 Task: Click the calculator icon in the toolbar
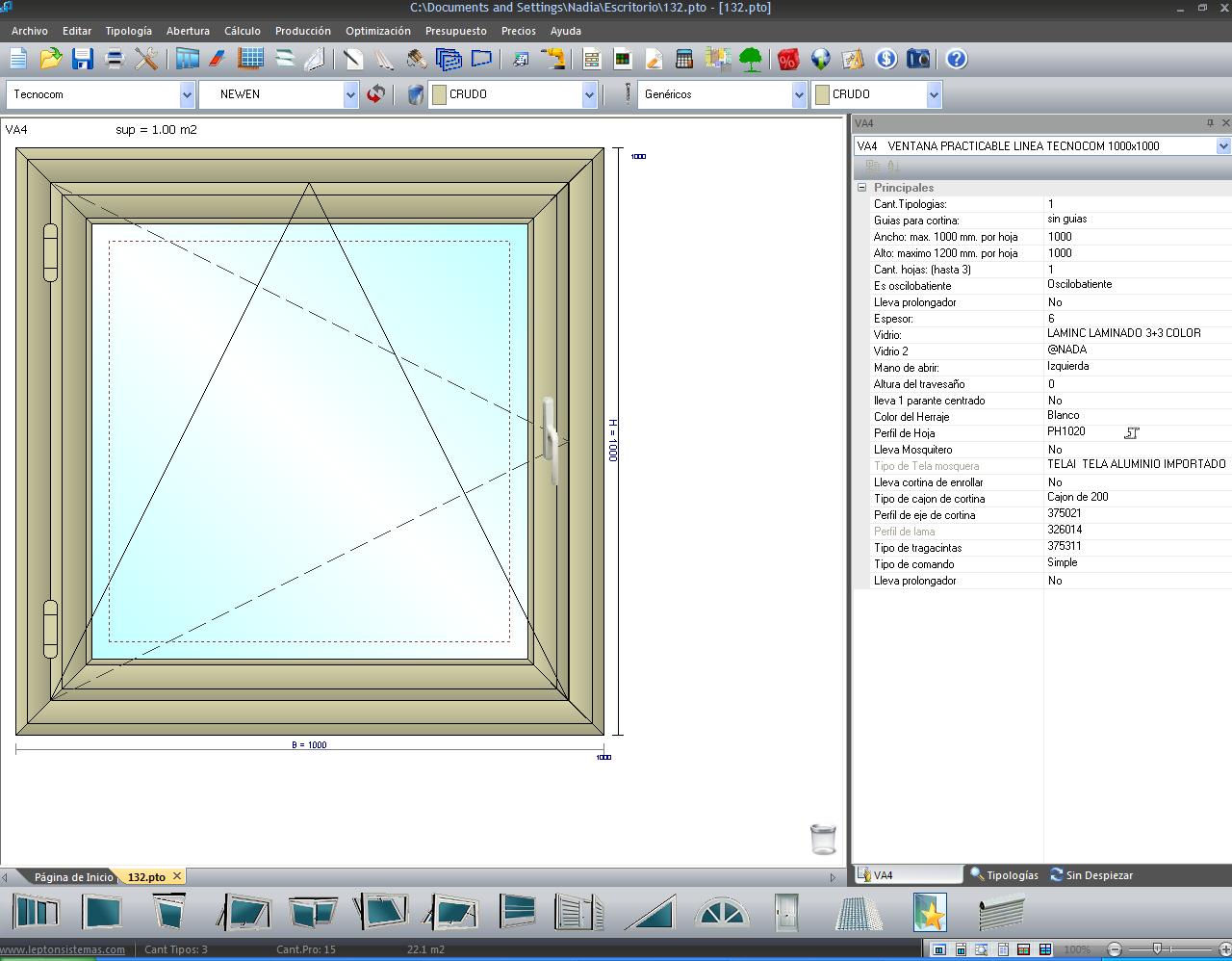point(684,60)
